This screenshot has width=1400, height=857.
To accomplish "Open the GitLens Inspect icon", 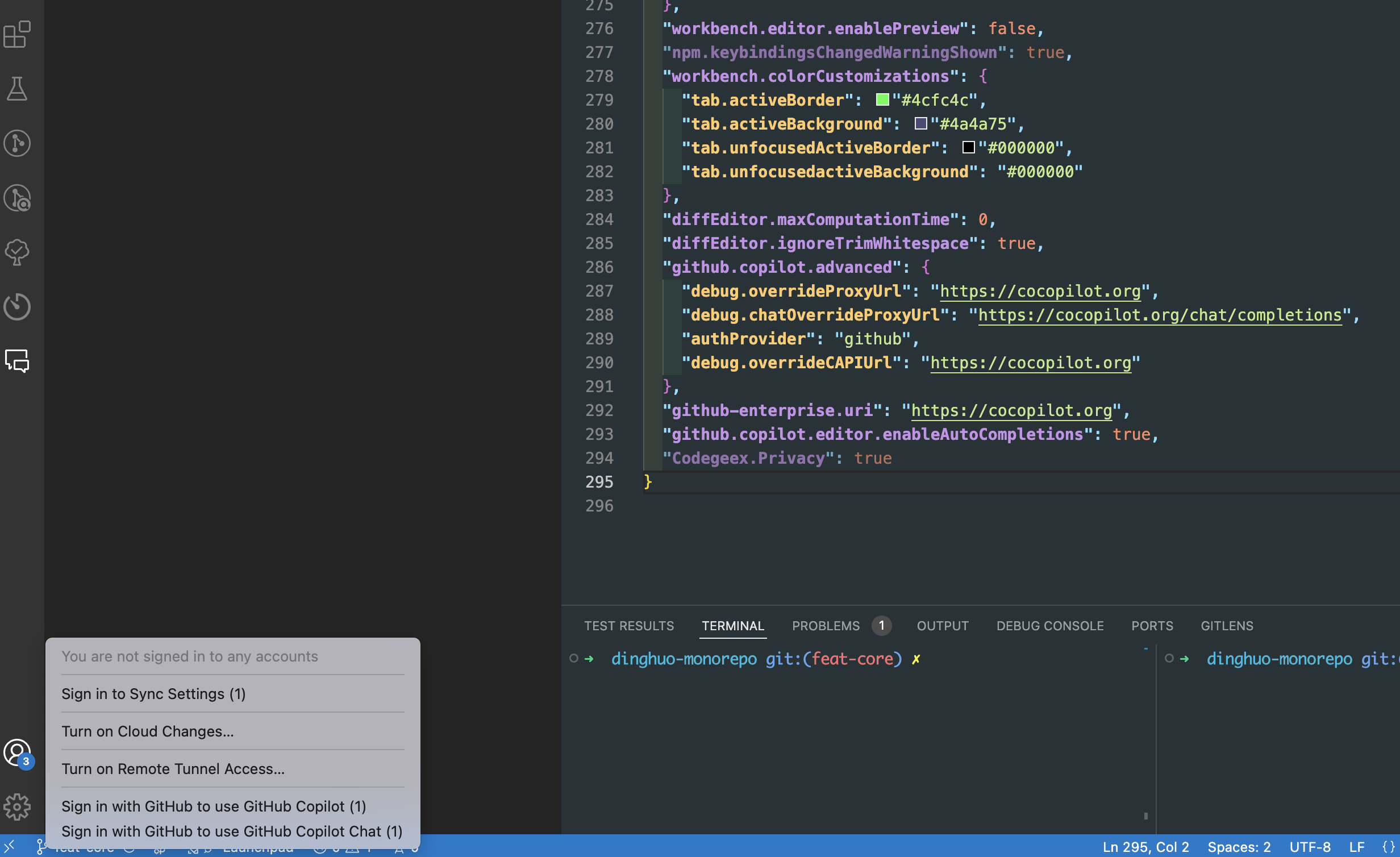I will pyautogui.click(x=17, y=198).
